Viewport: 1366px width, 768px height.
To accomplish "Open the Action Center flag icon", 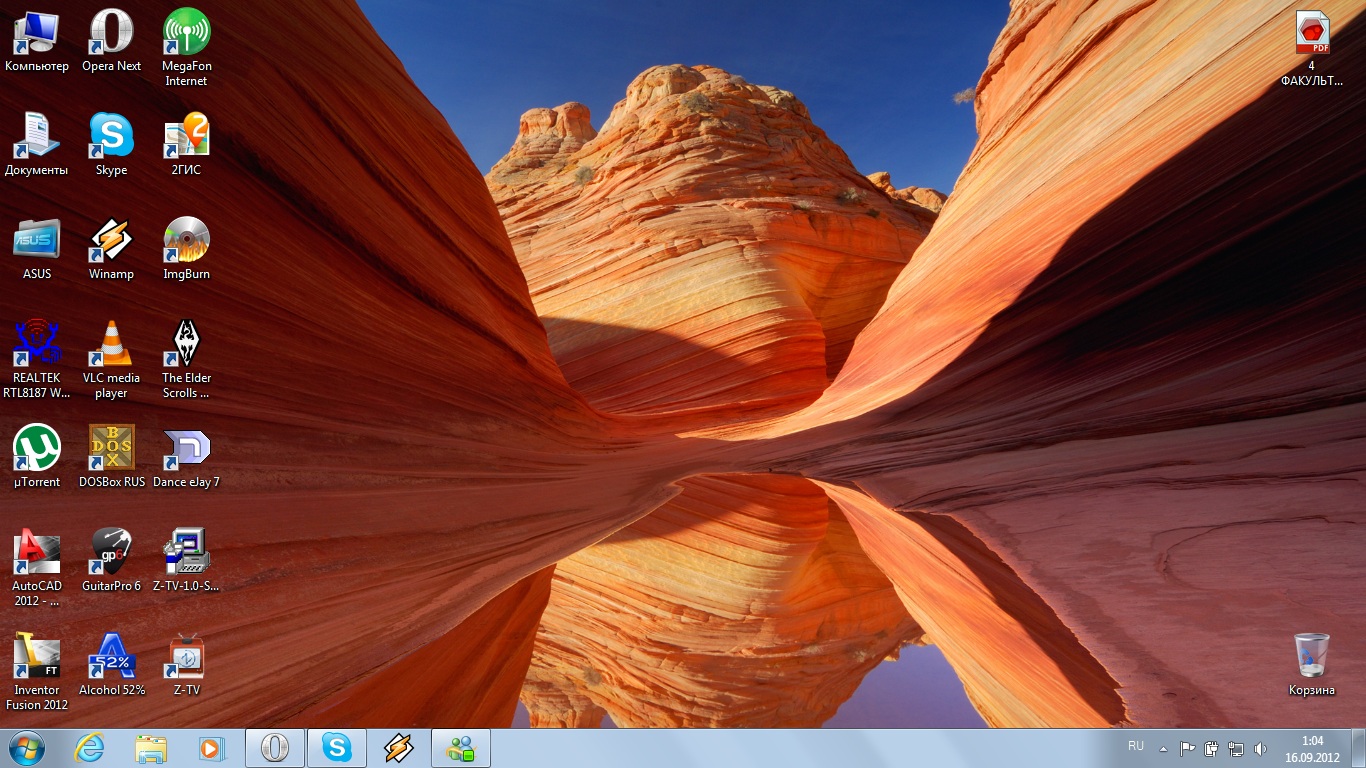I will click(1188, 748).
